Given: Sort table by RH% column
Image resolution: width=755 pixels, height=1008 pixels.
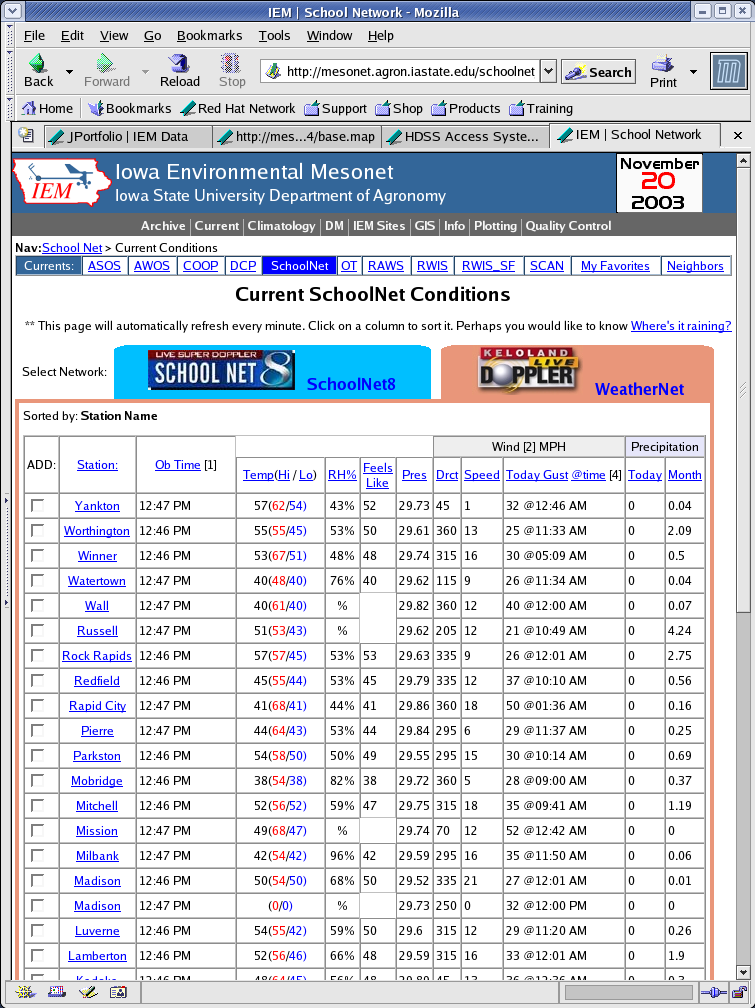Looking at the screenshot, I should 342,475.
